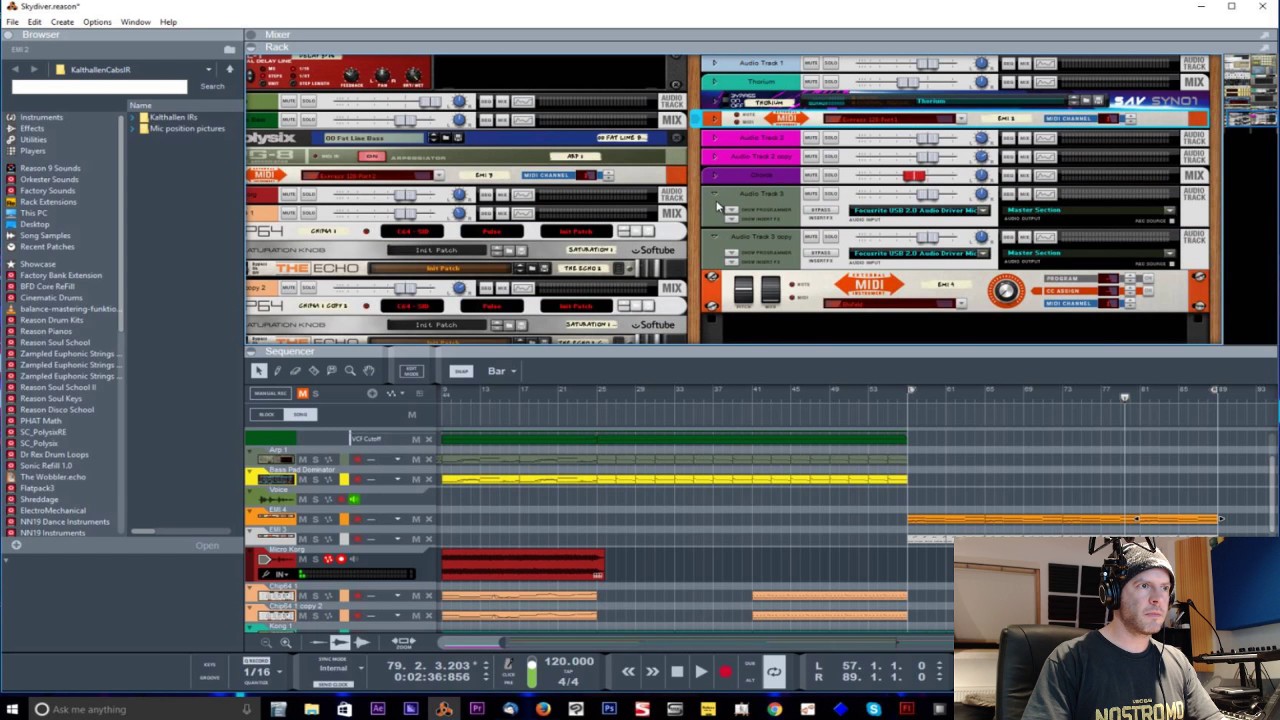
Task: Open the File menu
Action: 12,22
